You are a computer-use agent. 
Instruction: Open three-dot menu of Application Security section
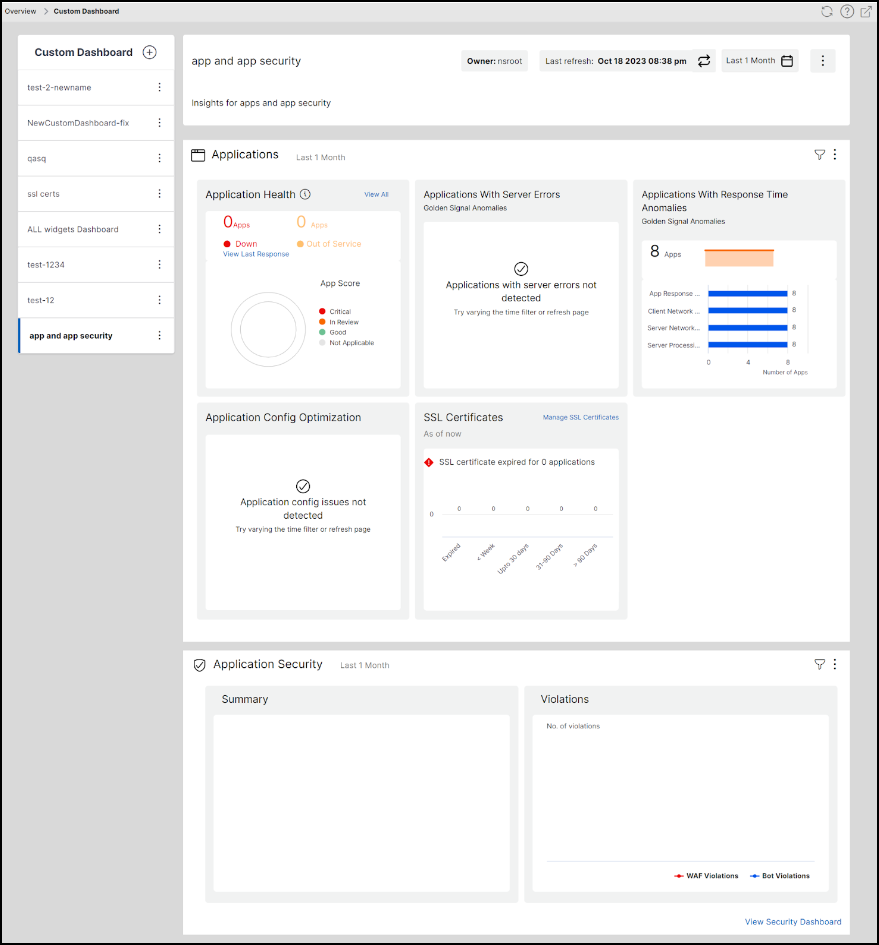(x=835, y=664)
